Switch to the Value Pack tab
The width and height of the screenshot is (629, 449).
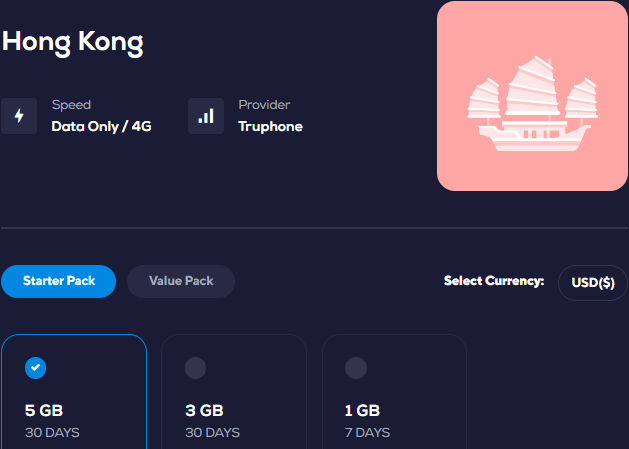pos(181,281)
